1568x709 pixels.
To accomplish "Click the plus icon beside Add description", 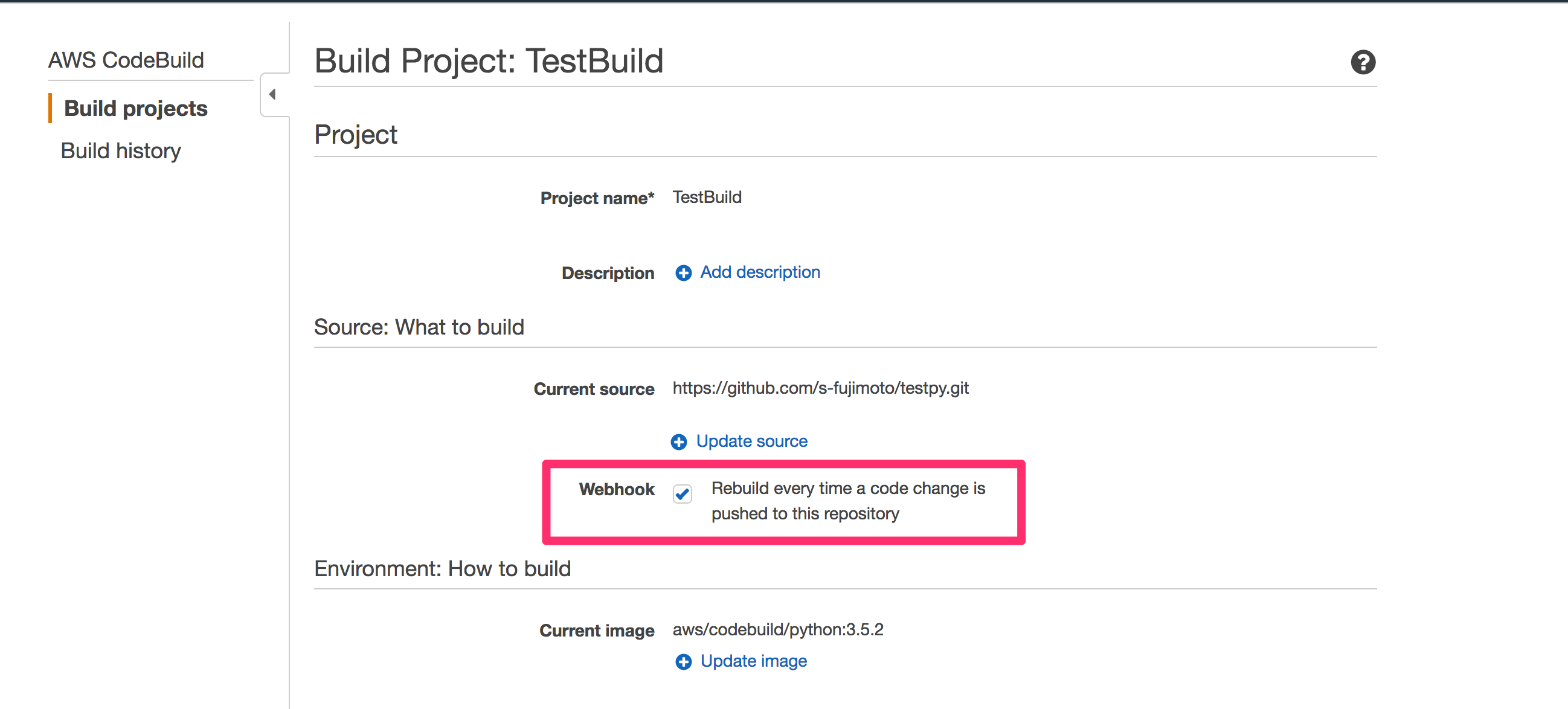I will [x=683, y=272].
